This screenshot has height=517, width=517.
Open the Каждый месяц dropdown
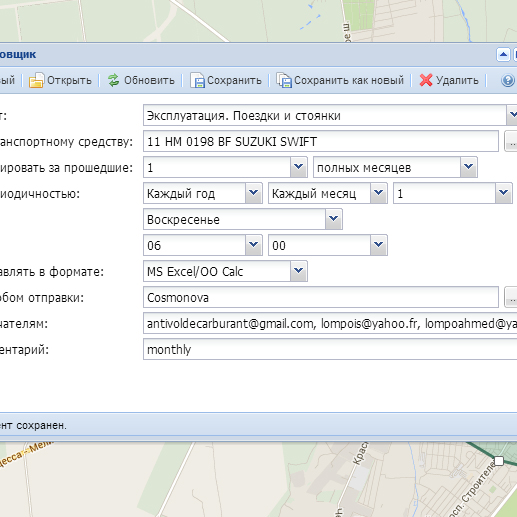378,193
